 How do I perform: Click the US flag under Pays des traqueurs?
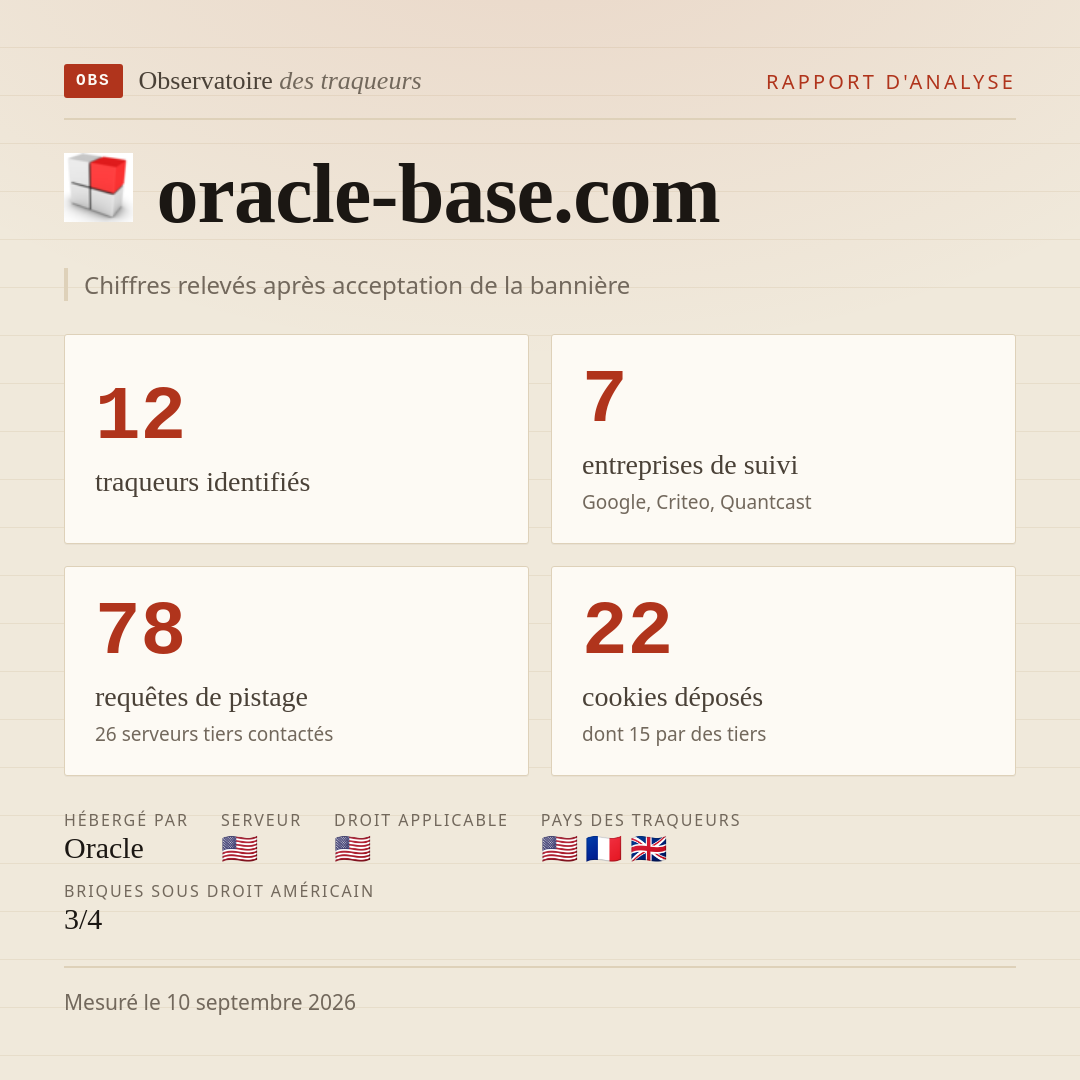559,849
